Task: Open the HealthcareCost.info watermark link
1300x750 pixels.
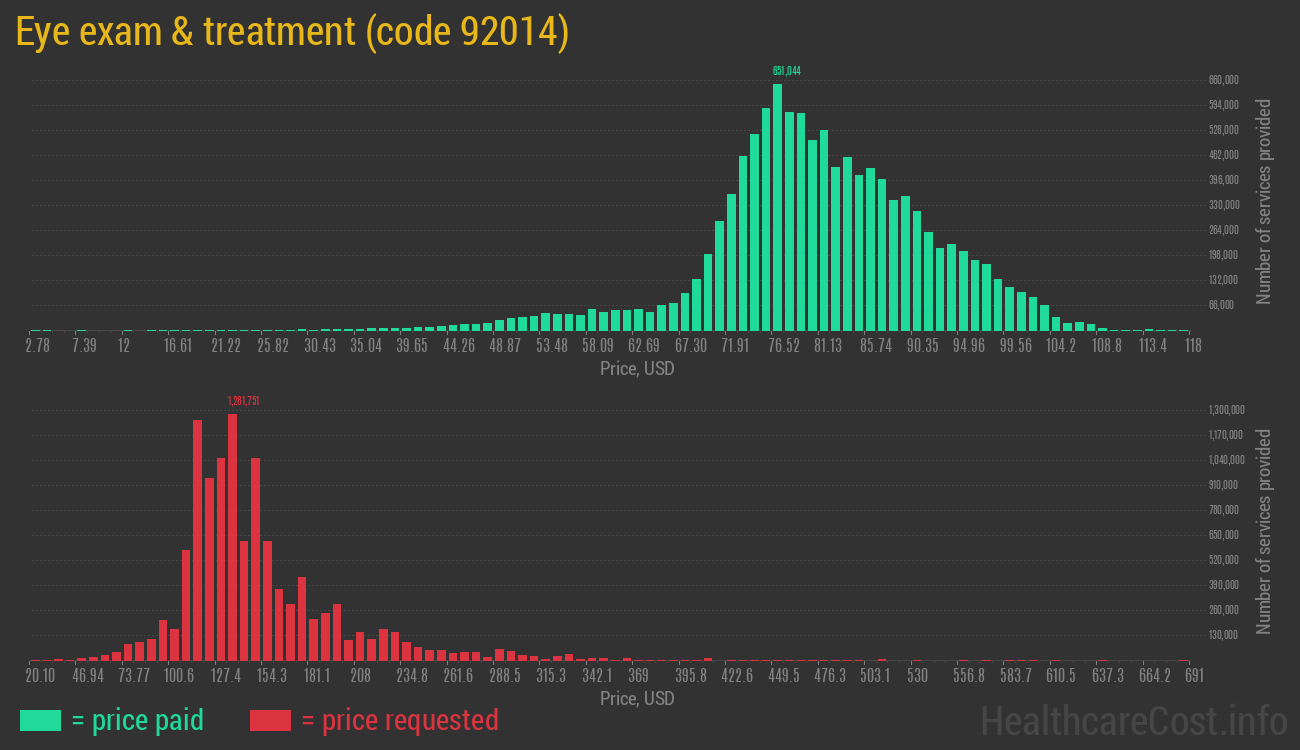Action: tap(1133, 720)
